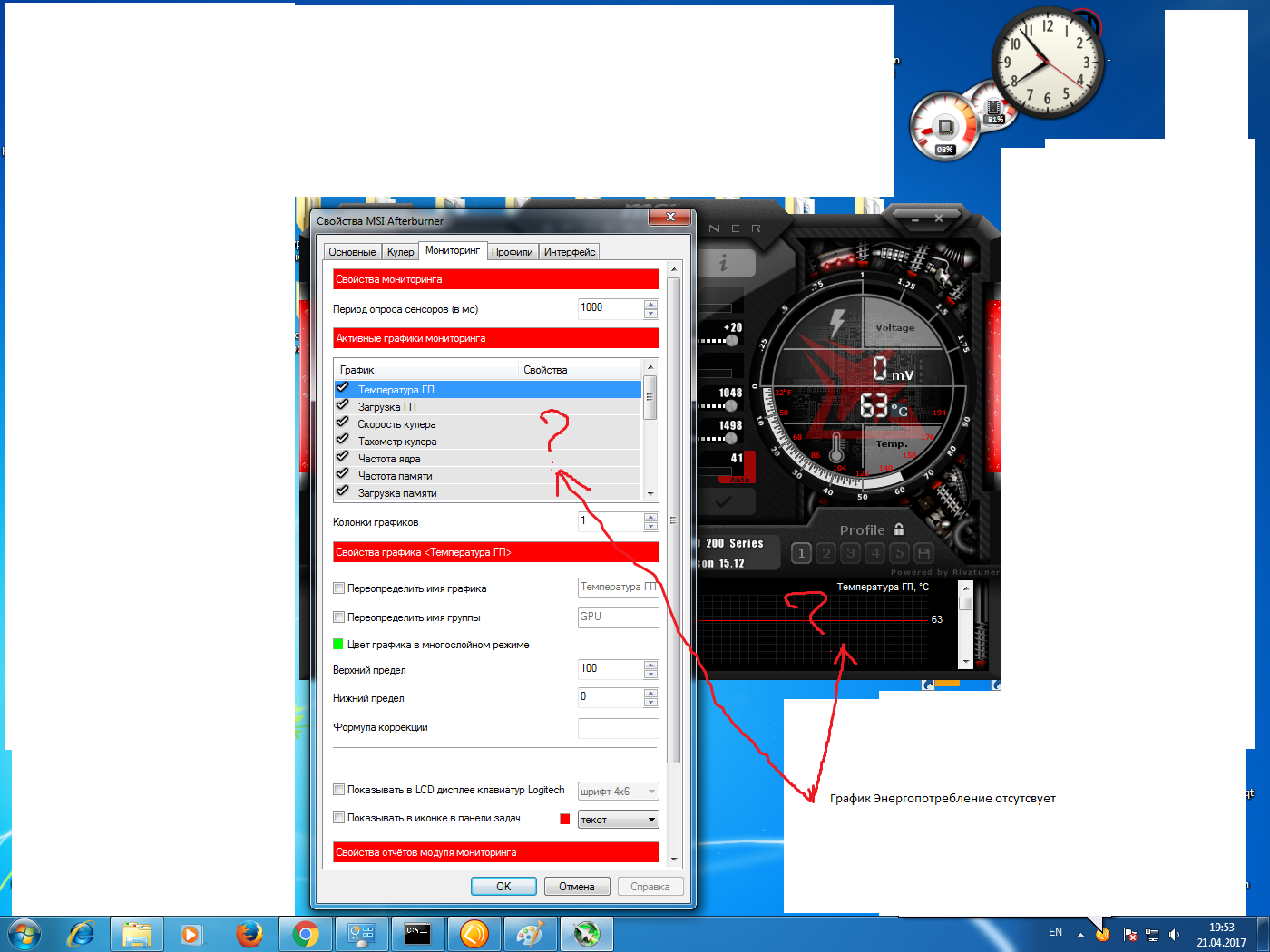Toggle the Profile lock icon
Image resolution: width=1270 pixels, height=952 pixels.
pos(899,529)
